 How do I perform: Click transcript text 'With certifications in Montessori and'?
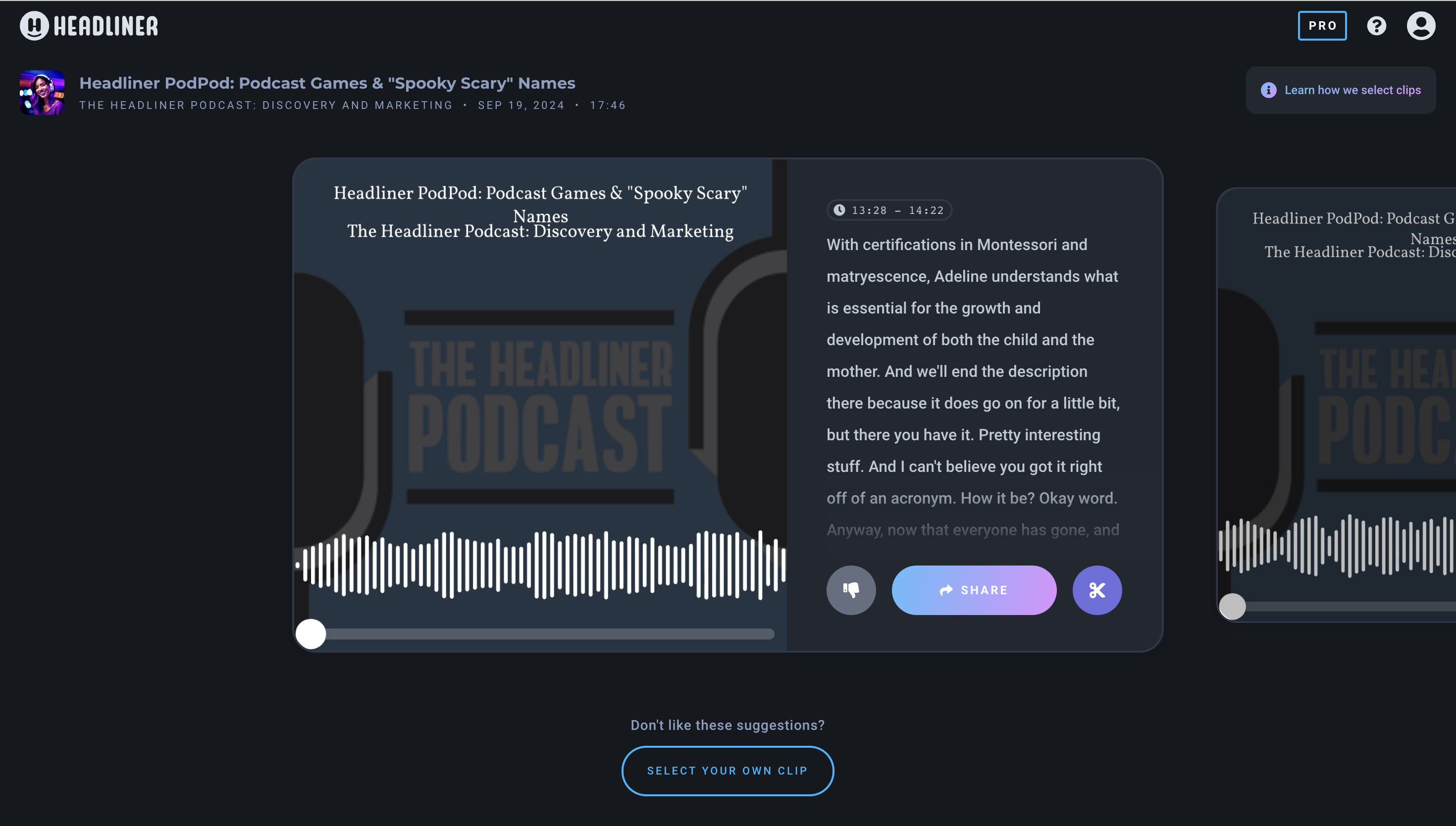tap(957, 245)
